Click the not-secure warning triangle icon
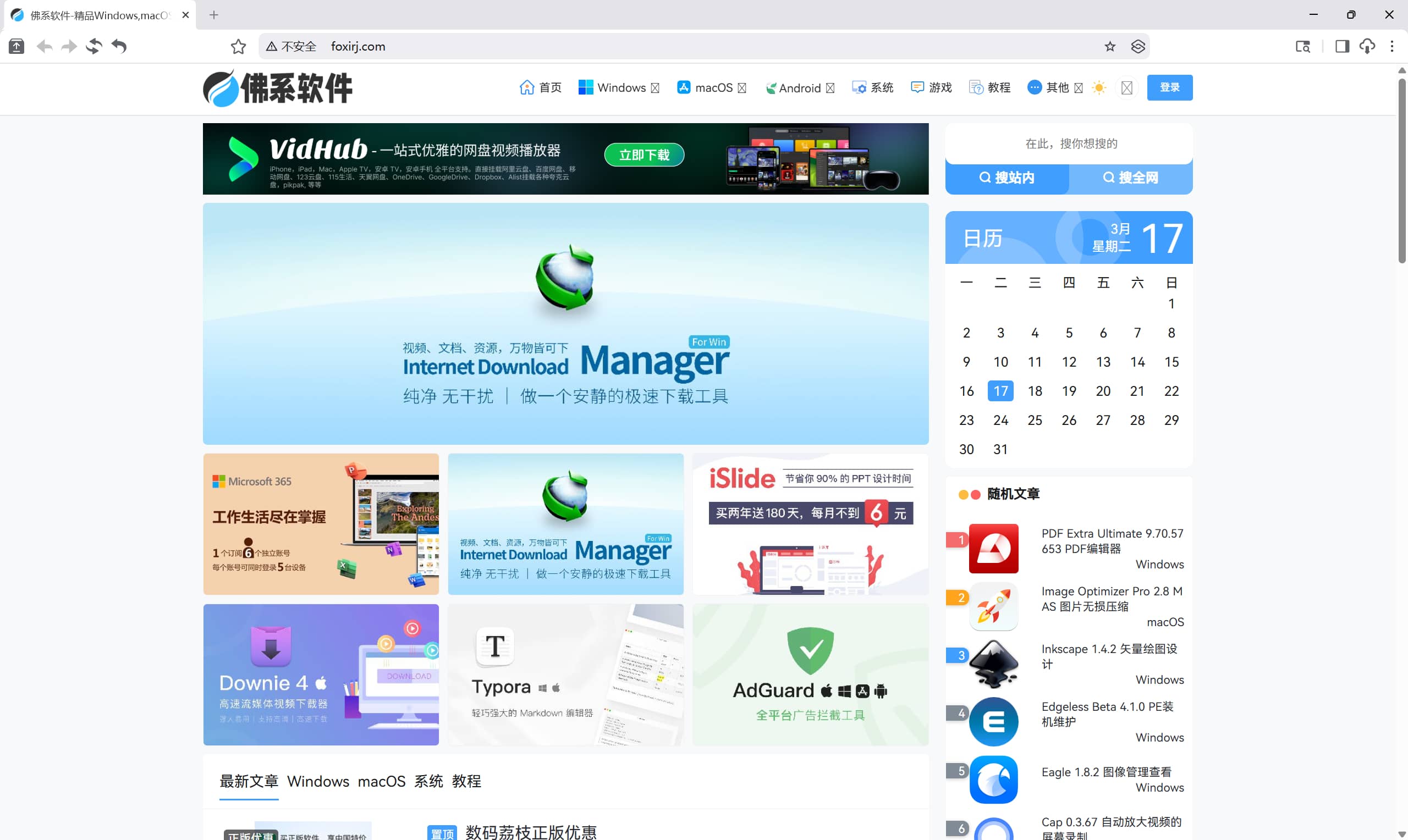1408x840 pixels. [272, 46]
